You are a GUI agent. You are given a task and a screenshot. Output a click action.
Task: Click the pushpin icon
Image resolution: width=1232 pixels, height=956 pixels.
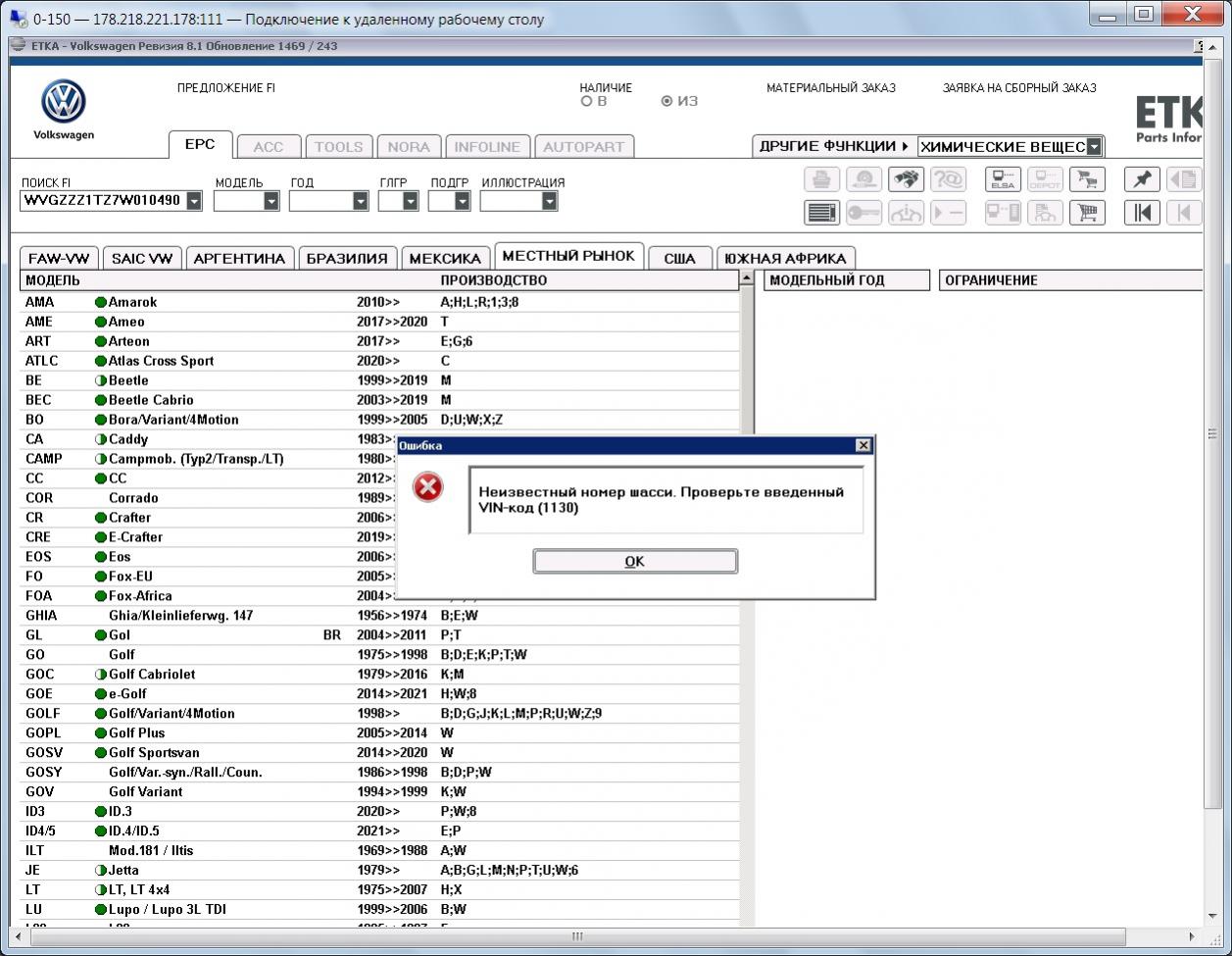pos(1142,179)
